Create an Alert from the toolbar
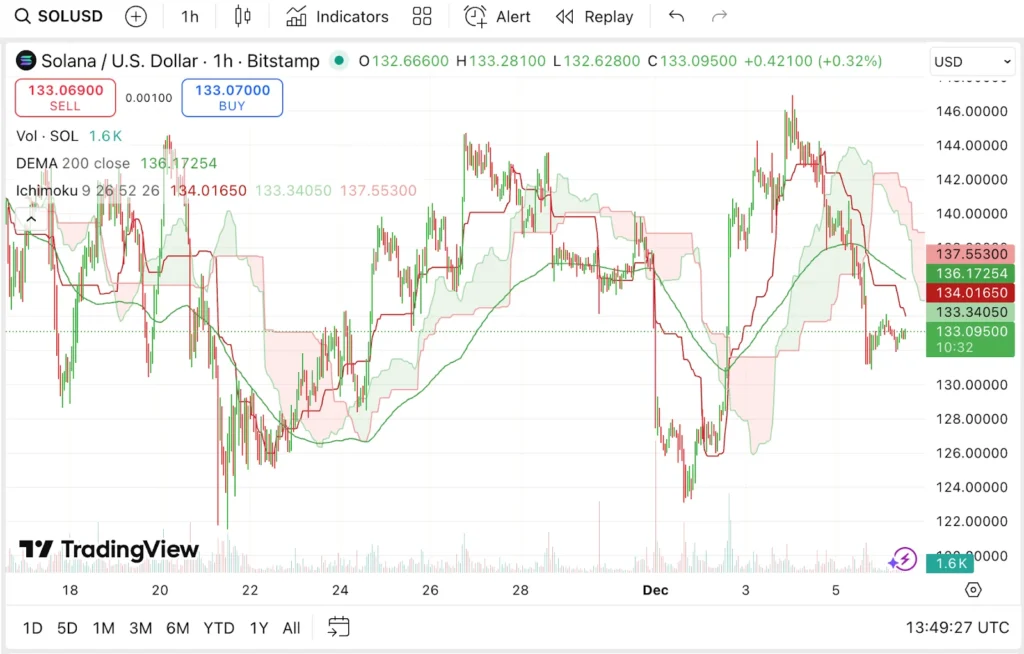 coord(498,17)
